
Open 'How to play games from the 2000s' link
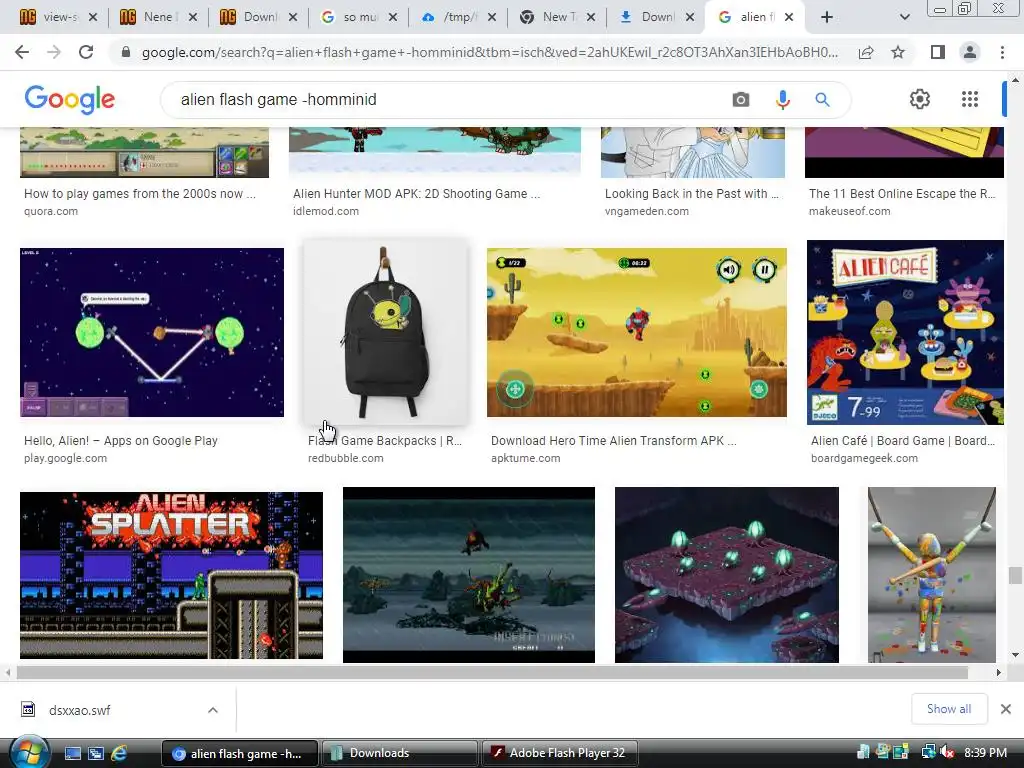click(x=140, y=193)
